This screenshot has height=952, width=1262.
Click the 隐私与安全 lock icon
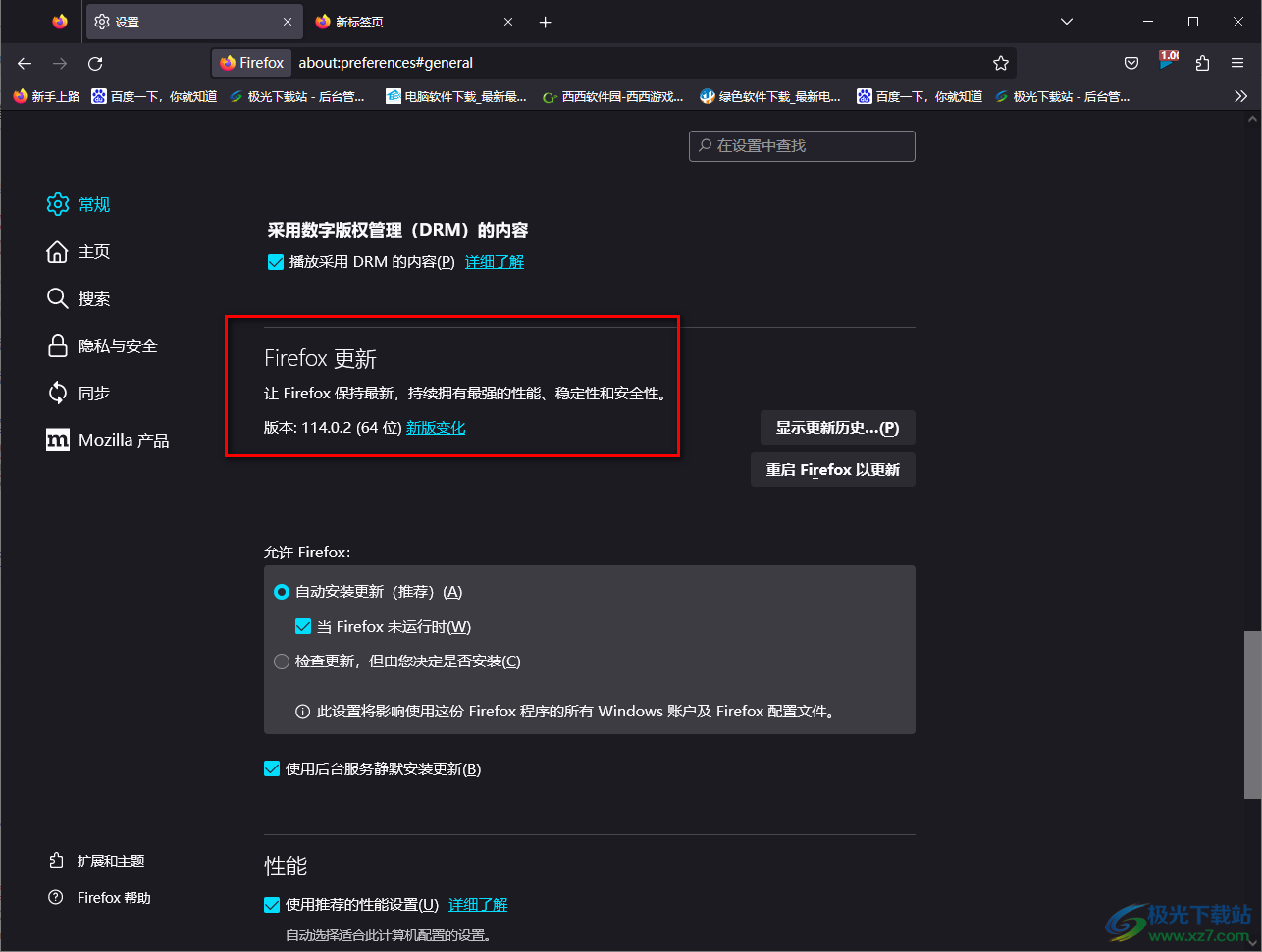[58, 345]
